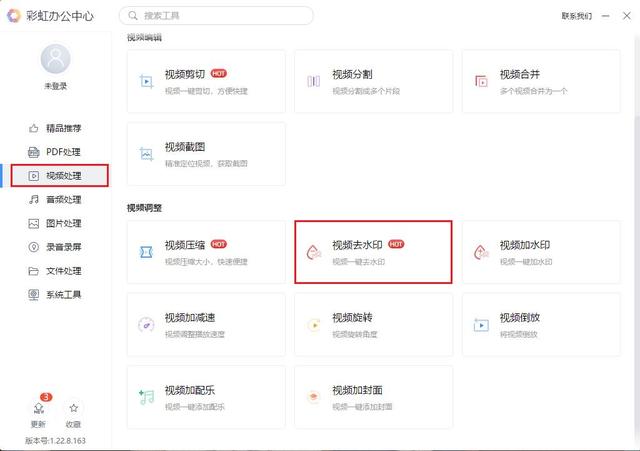The image size is (640, 451).
Task: Click the thumbs-up icon beside 精品推荐
Action: 33,128
